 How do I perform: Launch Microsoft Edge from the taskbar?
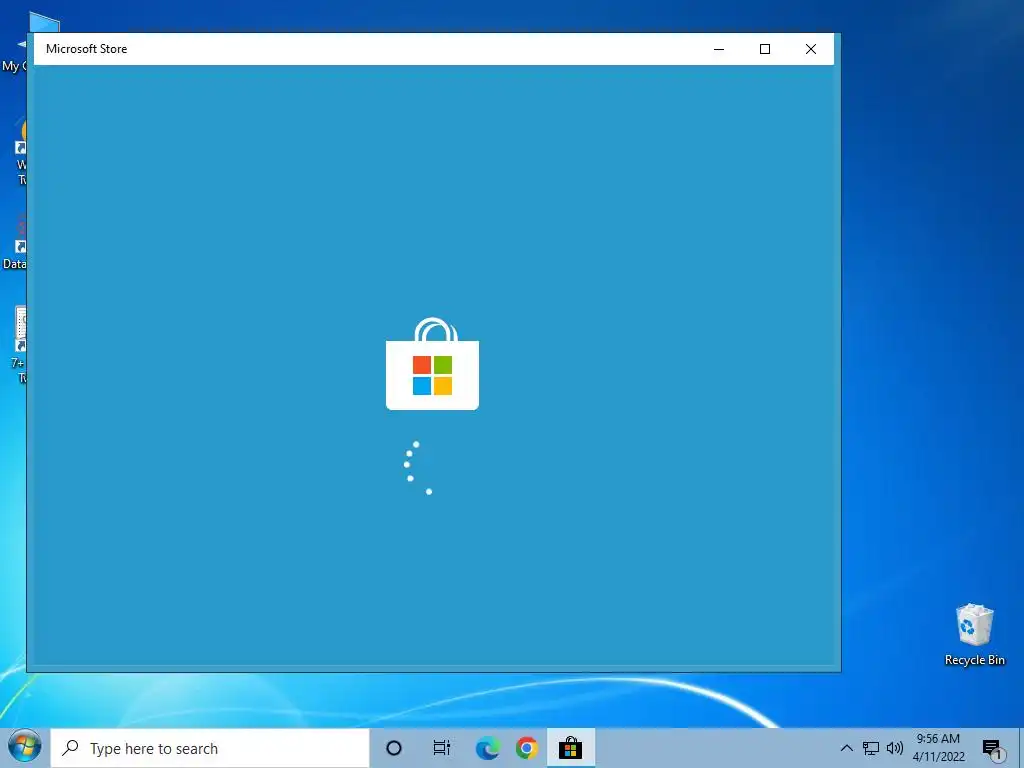click(x=487, y=748)
